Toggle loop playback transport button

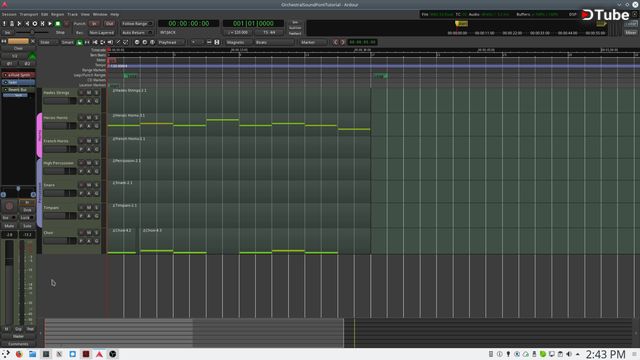[35, 24]
